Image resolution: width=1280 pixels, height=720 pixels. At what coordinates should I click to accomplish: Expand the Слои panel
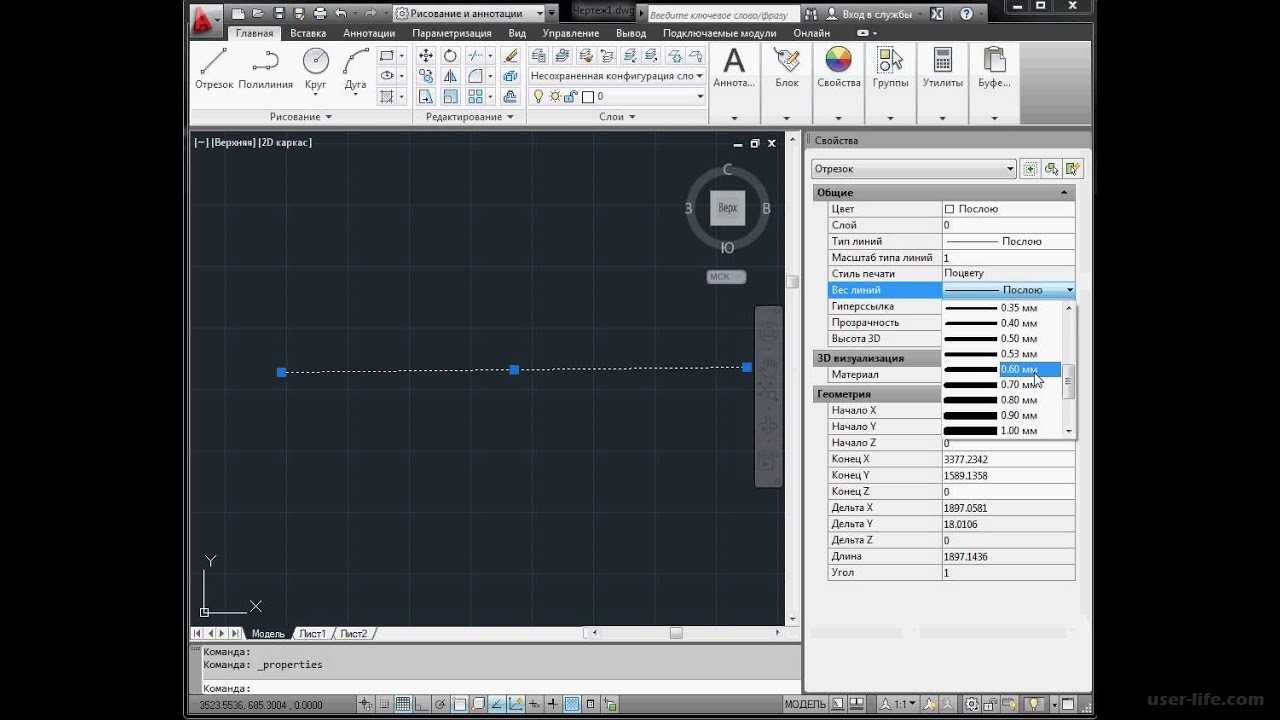tap(617, 117)
